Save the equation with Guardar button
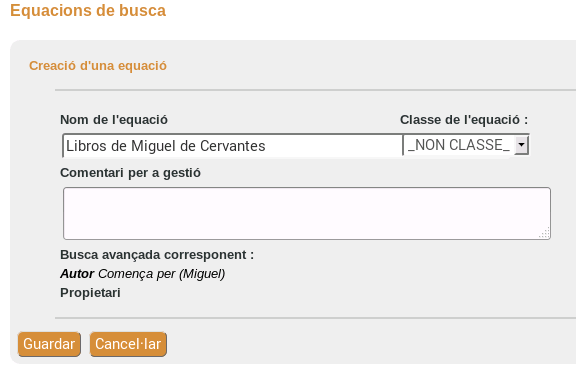This screenshot has height=368, width=576. click(49, 344)
